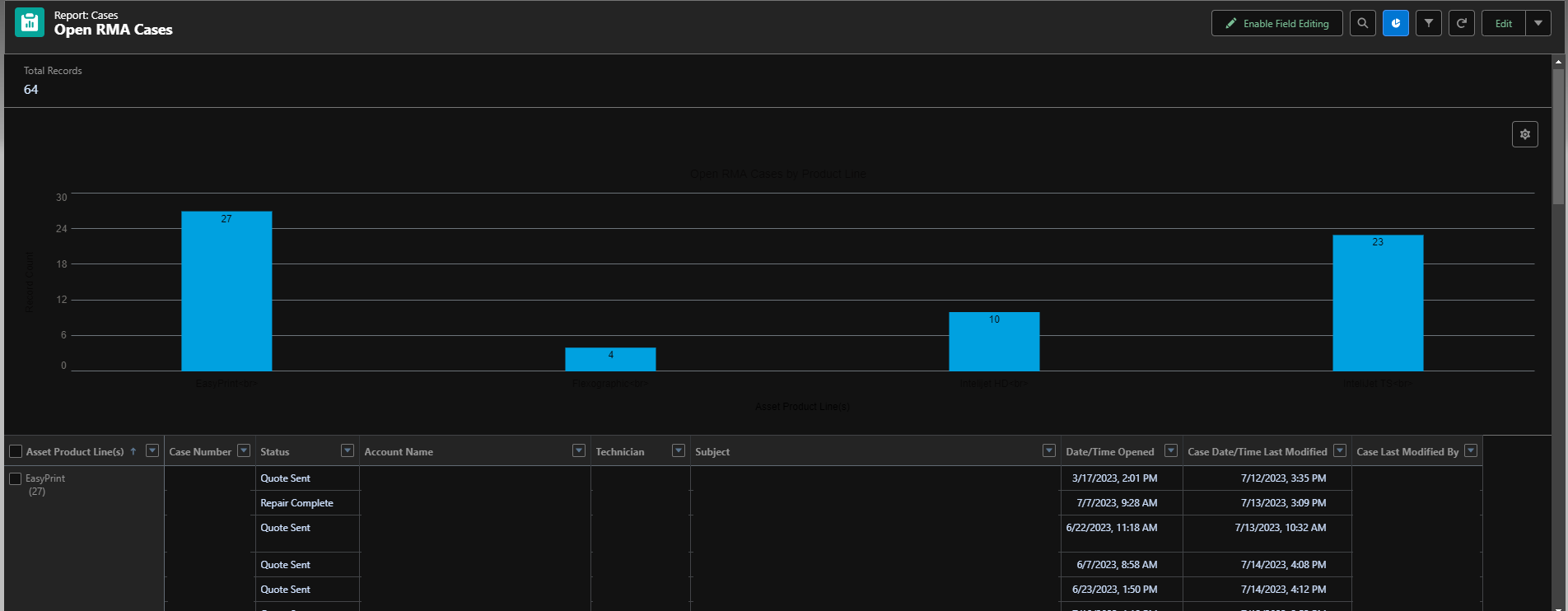Click the ascending sort arrow on Asset Product Line(s)

[x=133, y=451]
